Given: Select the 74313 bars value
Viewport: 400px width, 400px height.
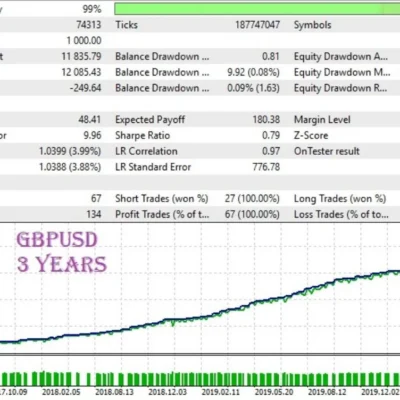Looking at the screenshot, I should tap(88, 25).
